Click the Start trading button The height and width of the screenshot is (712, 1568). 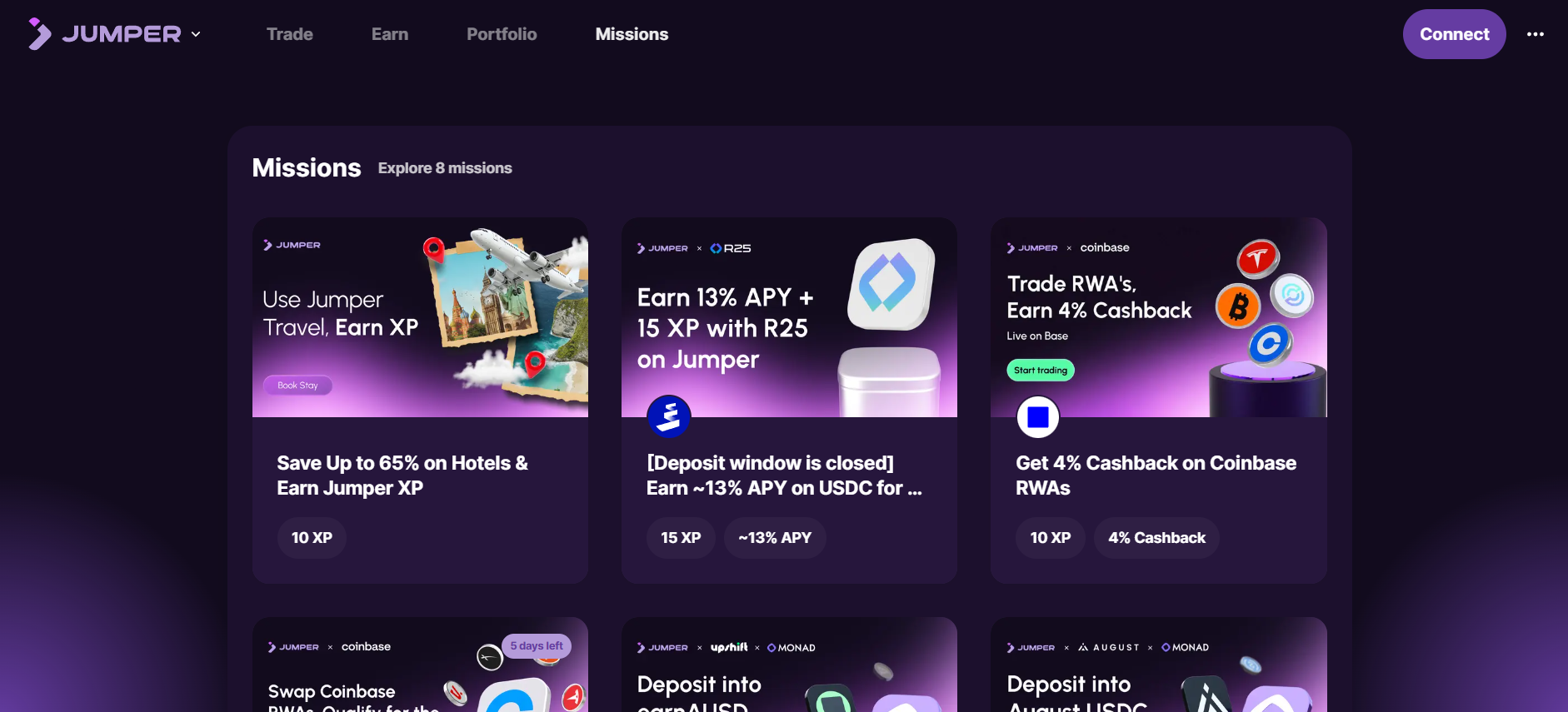pos(1041,371)
